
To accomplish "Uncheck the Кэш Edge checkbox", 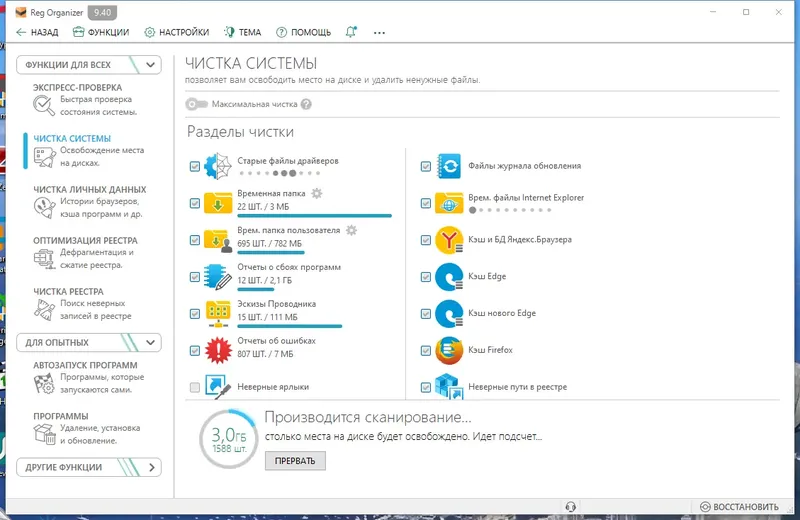I will pyautogui.click(x=426, y=277).
